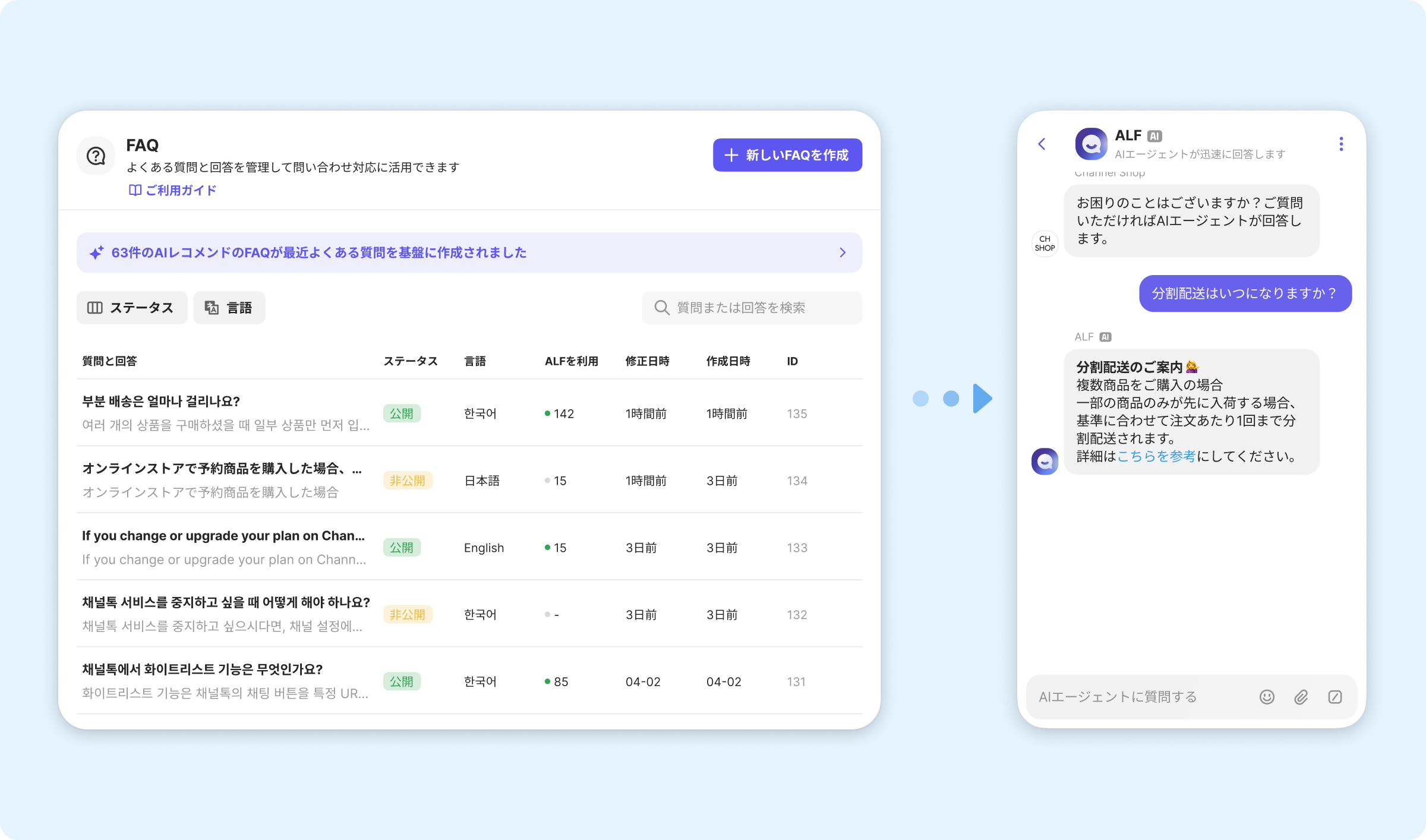The image size is (1426, 840).
Task: Click the magnifier icon in the search box
Action: click(661, 308)
